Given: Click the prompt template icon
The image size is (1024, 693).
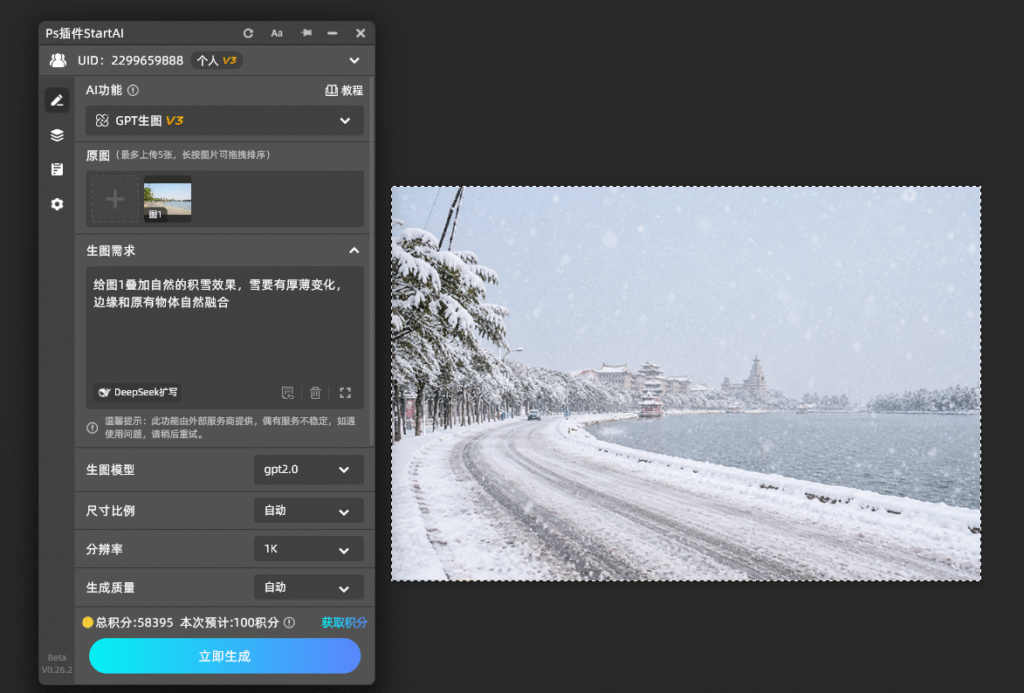Looking at the screenshot, I should pyautogui.click(x=287, y=393).
